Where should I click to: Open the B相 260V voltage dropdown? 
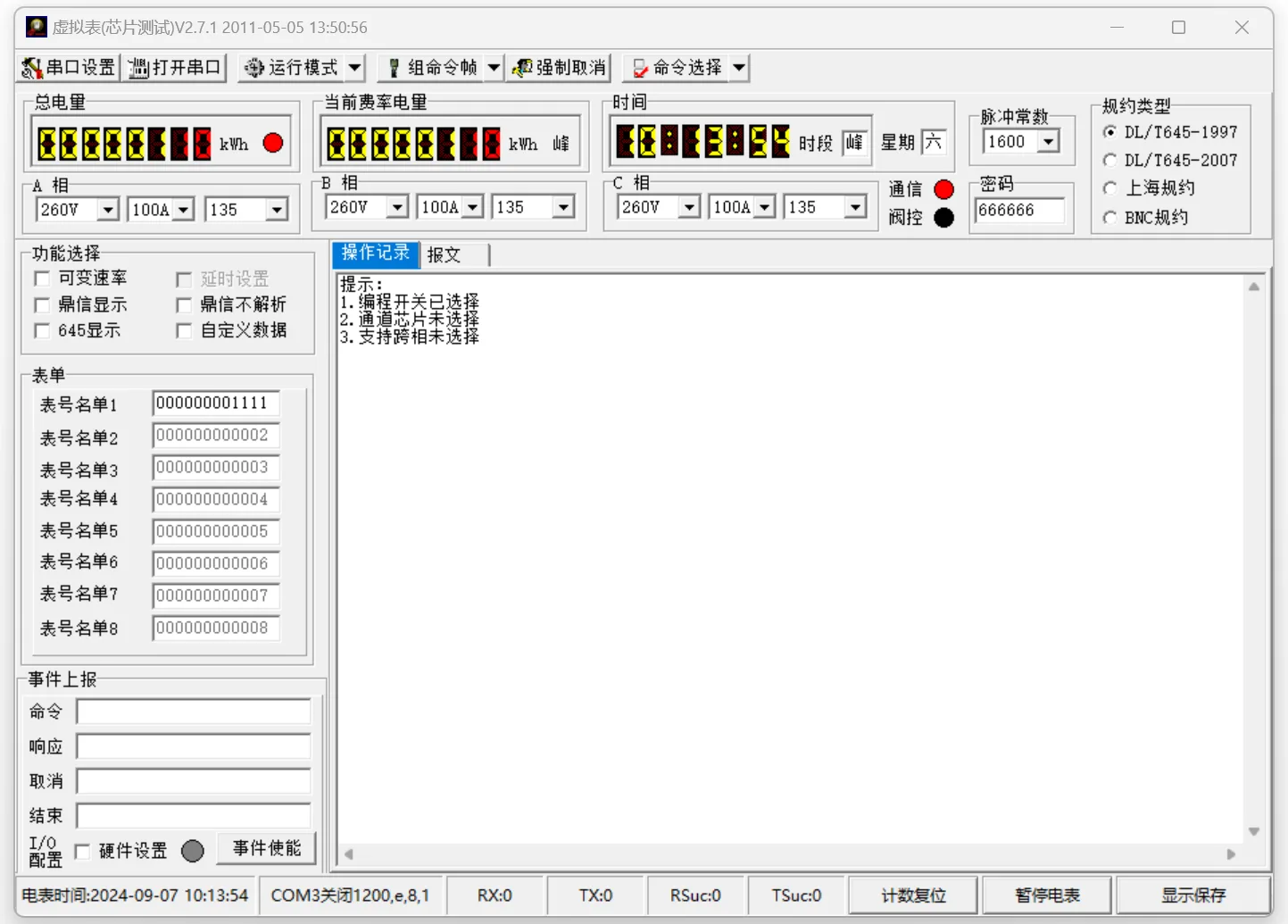[x=397, y=207]
